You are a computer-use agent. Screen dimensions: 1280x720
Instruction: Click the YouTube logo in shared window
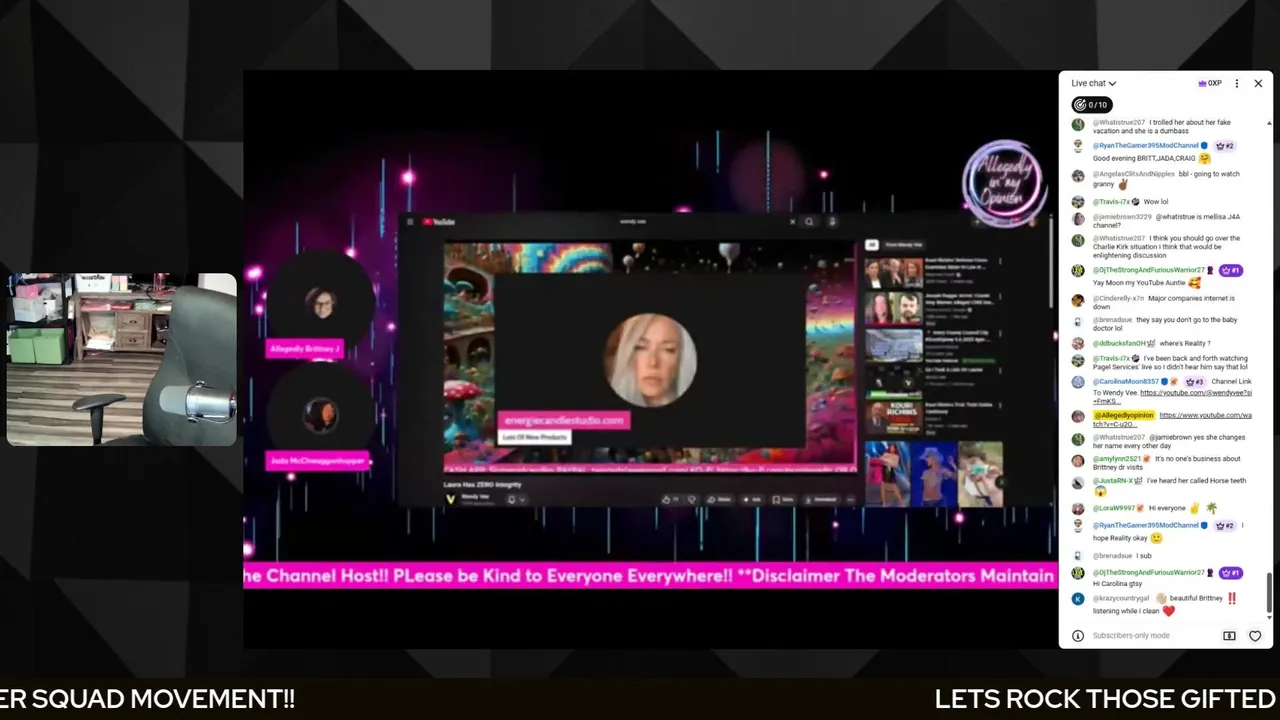pos(439,221)
